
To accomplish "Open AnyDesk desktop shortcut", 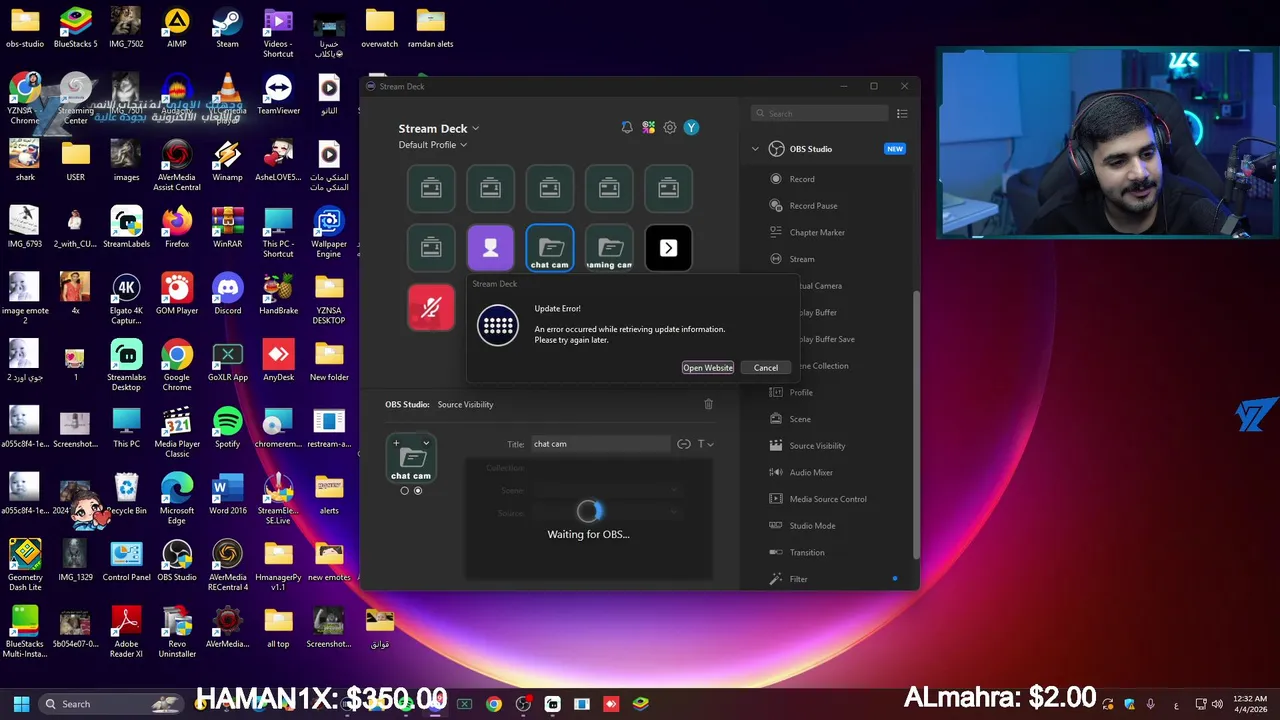I will 278,360.
